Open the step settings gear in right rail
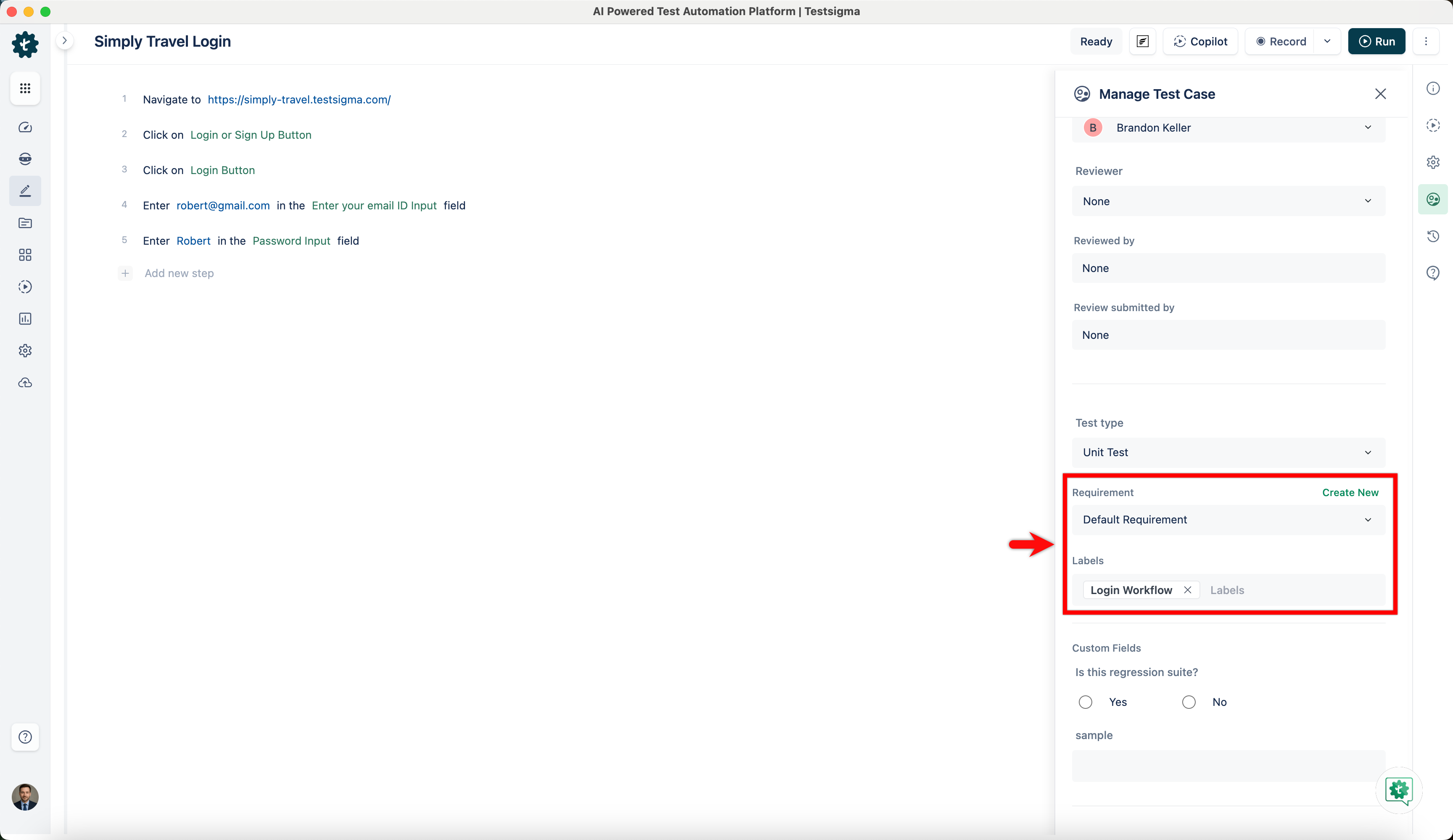The image size is (1453, 840). [1433, 162]
